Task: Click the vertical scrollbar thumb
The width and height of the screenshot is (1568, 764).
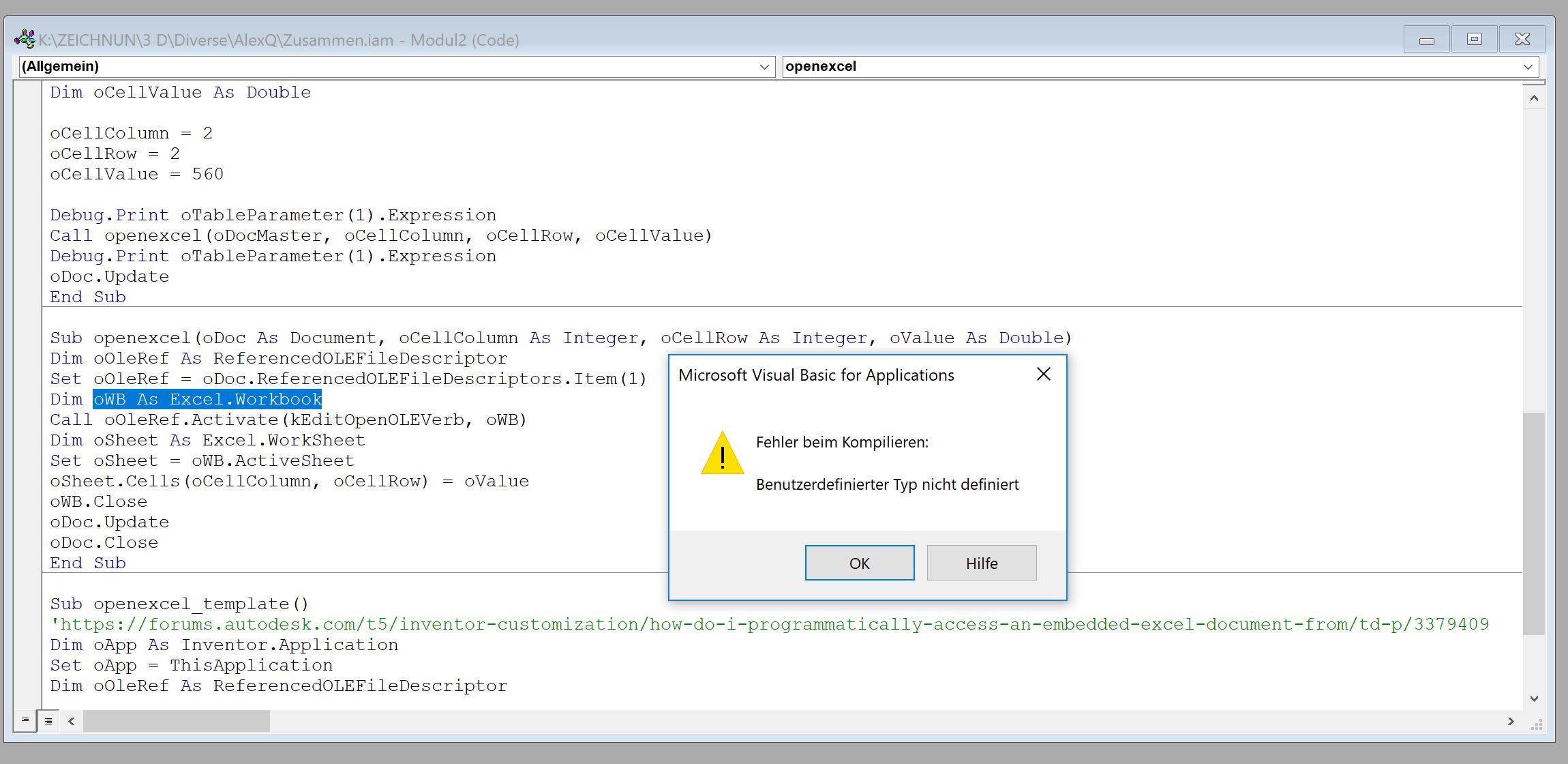Action: tap(1534, 524)
